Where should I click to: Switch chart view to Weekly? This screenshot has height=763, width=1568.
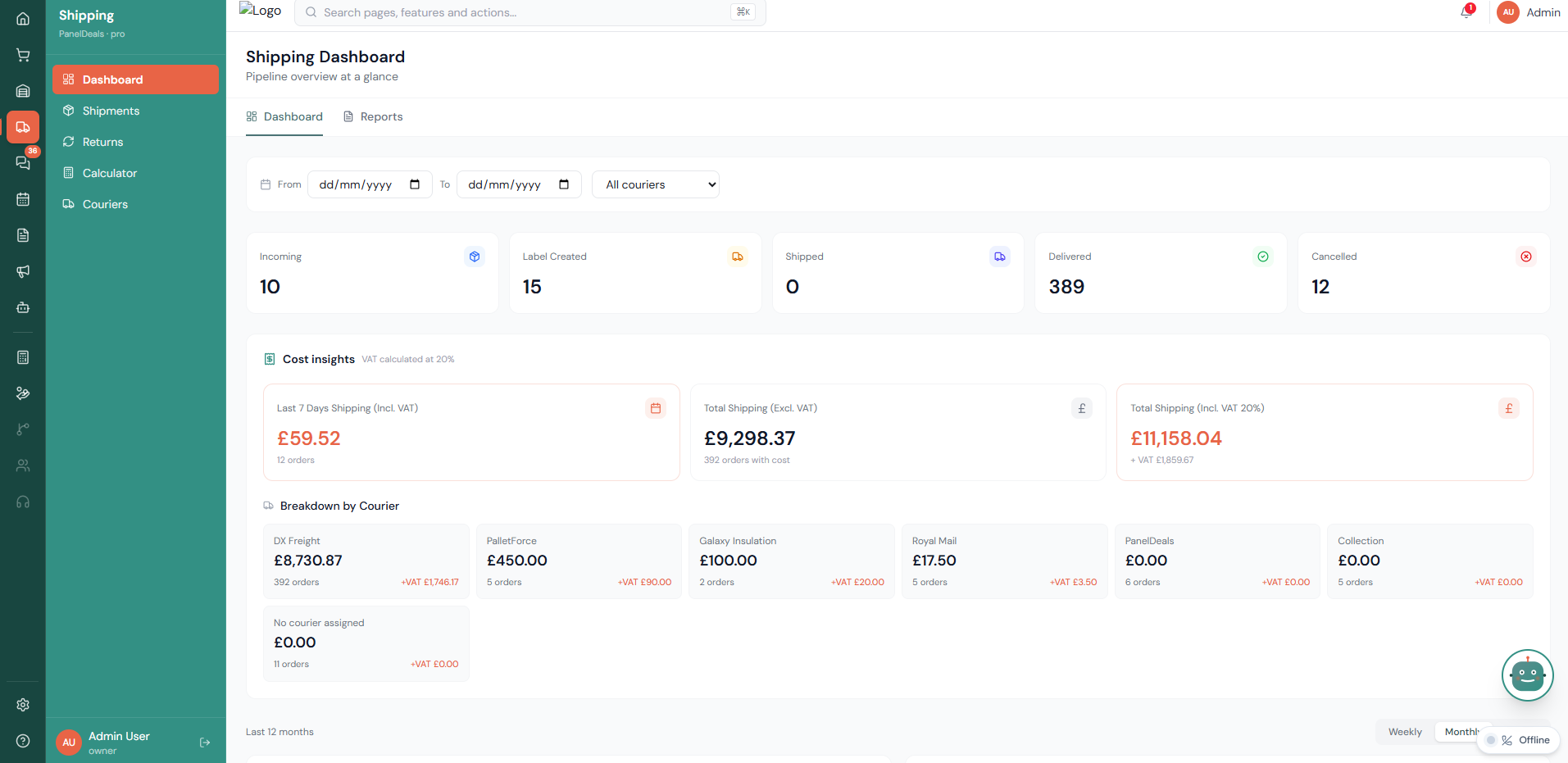pos(1405,732)
